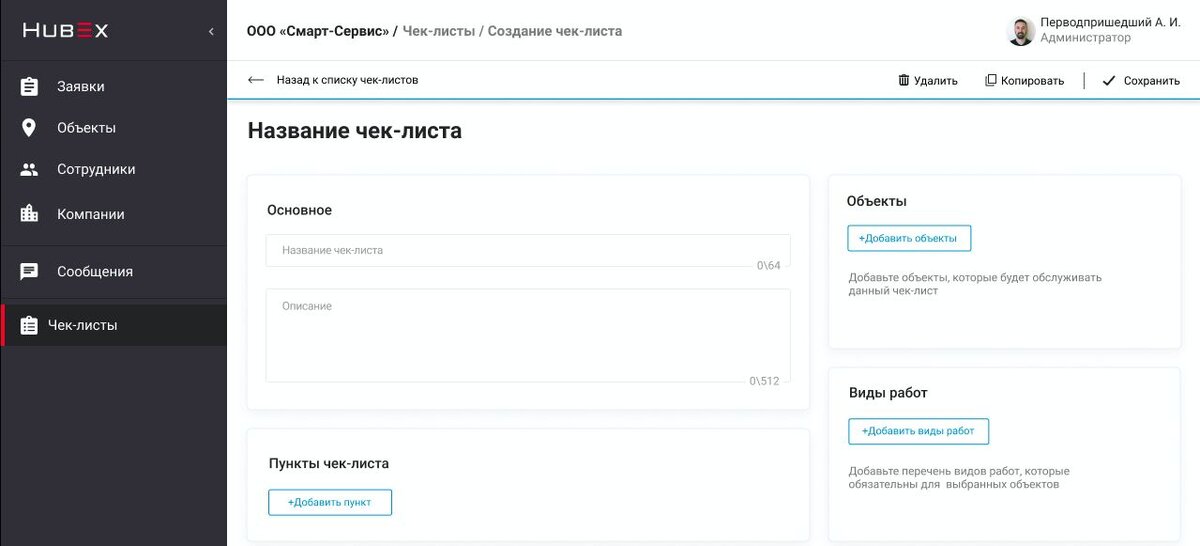Click the Сообщения chat bubble icon
Viewport: 1200px width, 546px height.
29,272
